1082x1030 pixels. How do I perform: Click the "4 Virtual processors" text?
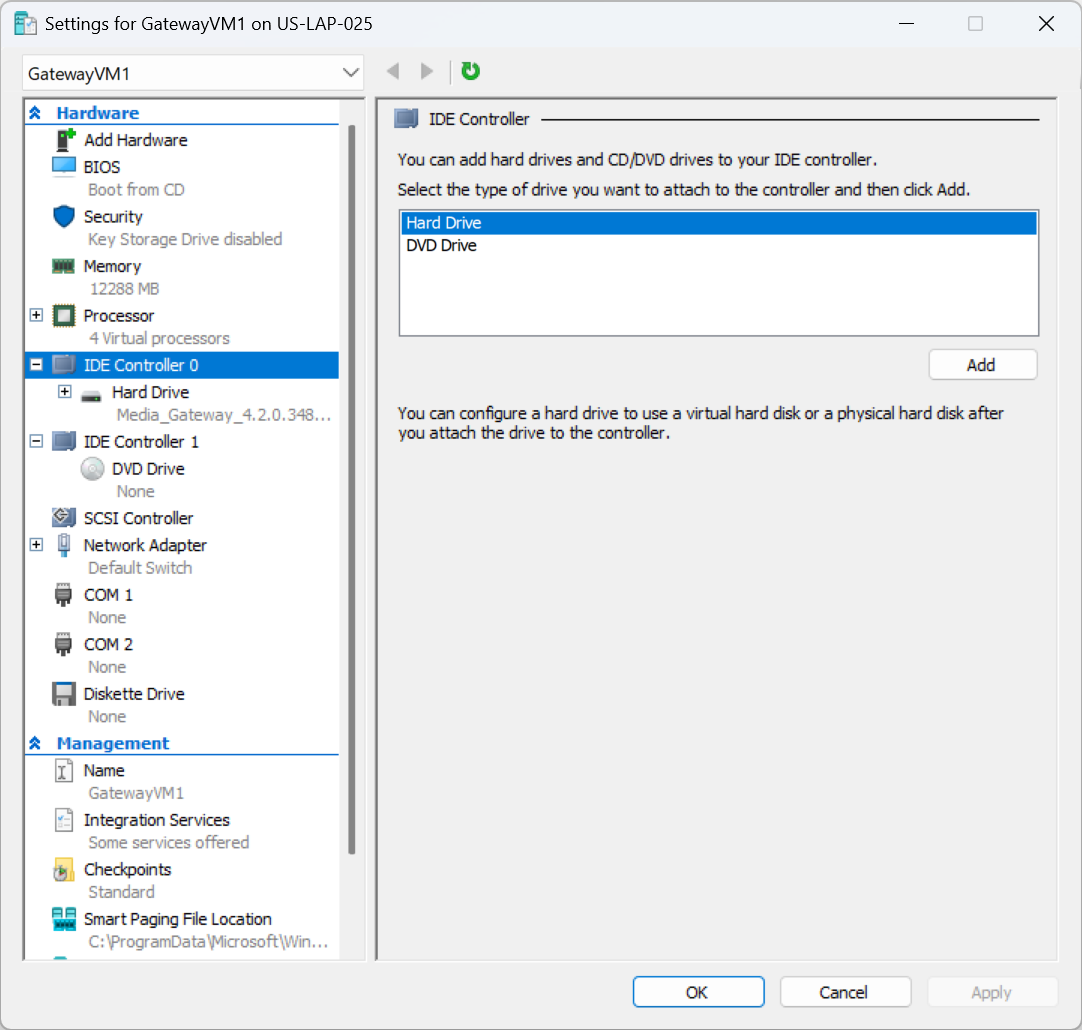click(159, 339)
